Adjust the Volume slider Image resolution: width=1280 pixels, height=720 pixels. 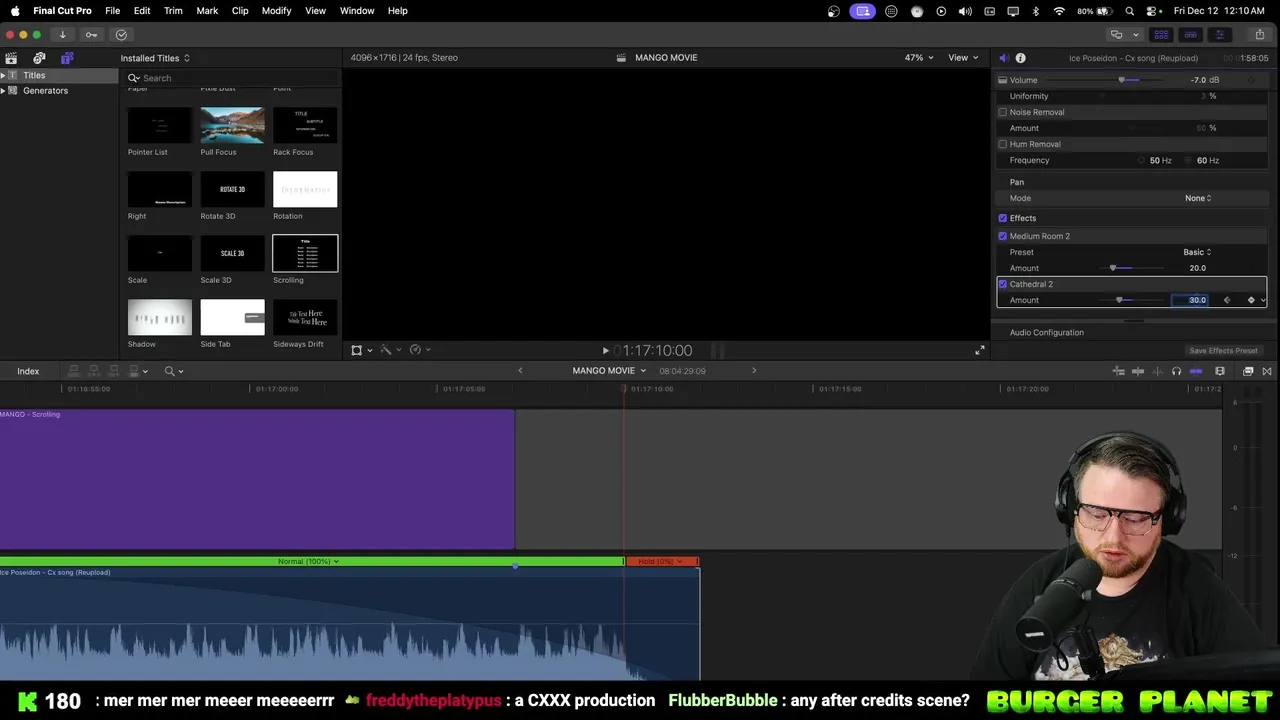(1122, 80)
